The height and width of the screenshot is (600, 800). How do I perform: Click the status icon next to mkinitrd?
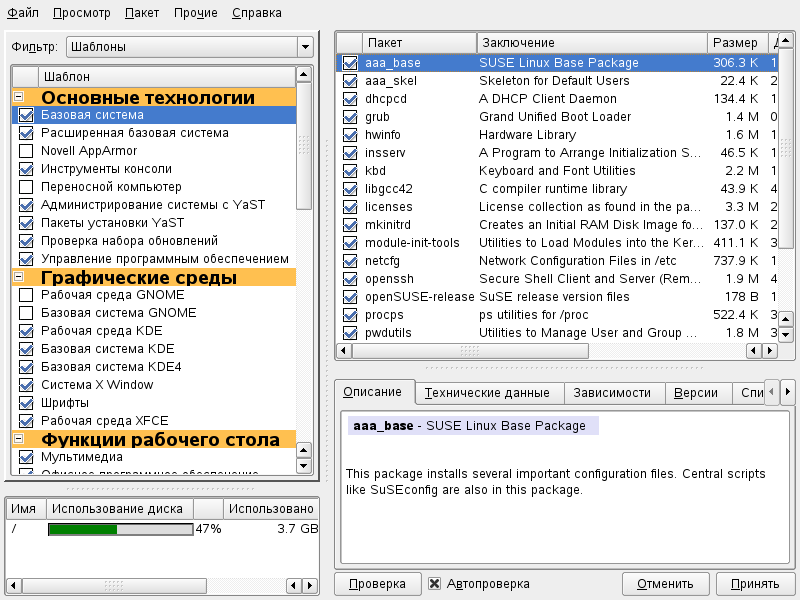(x=349, y=225)
